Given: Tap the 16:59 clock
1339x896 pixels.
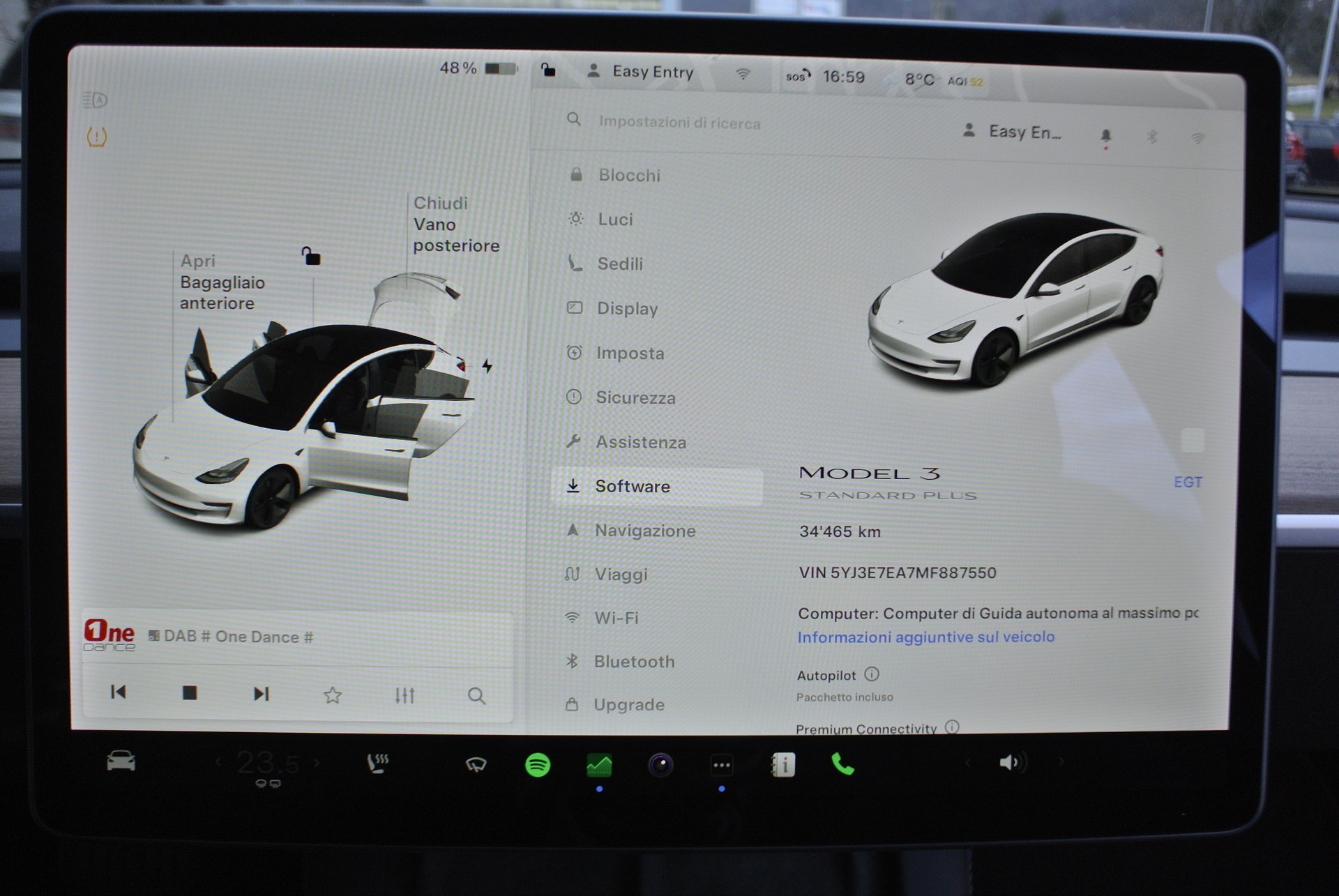Looking at the screenshot, I should pyautogui.click(x=844, y=77).
